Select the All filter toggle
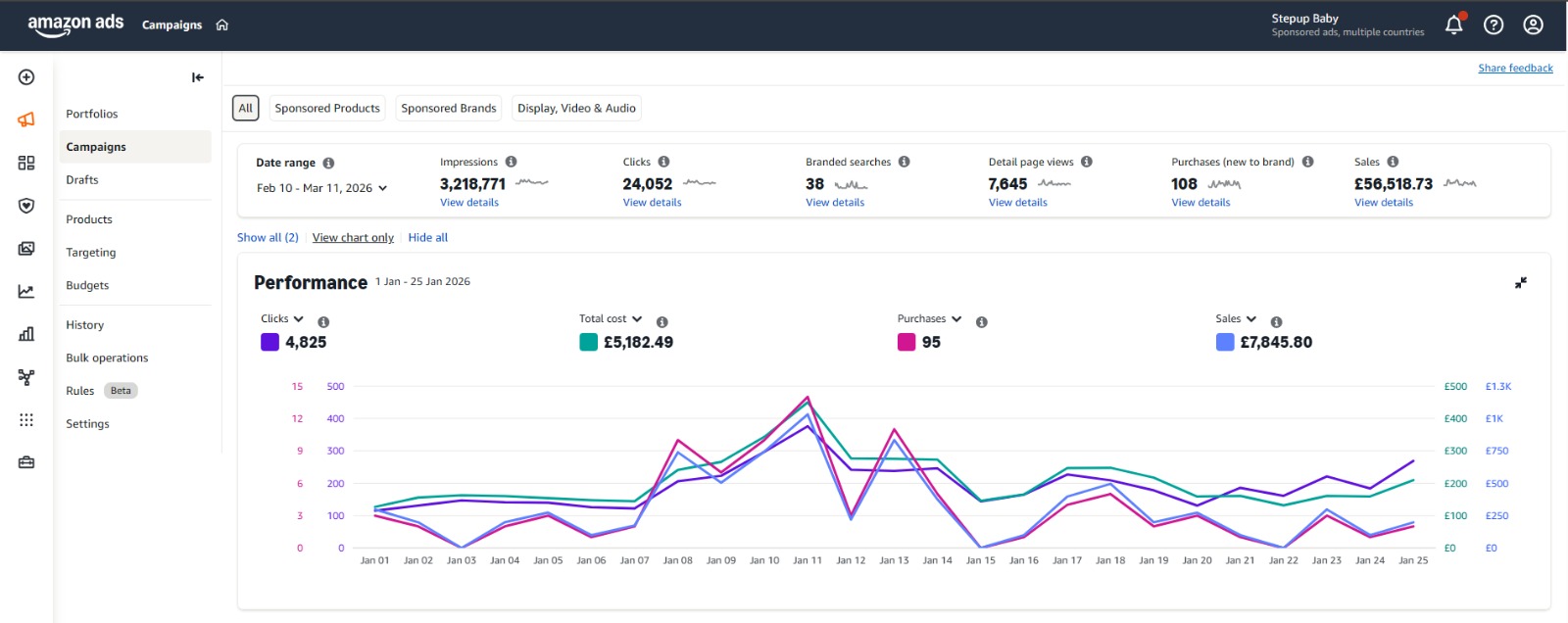 [245, 109]
